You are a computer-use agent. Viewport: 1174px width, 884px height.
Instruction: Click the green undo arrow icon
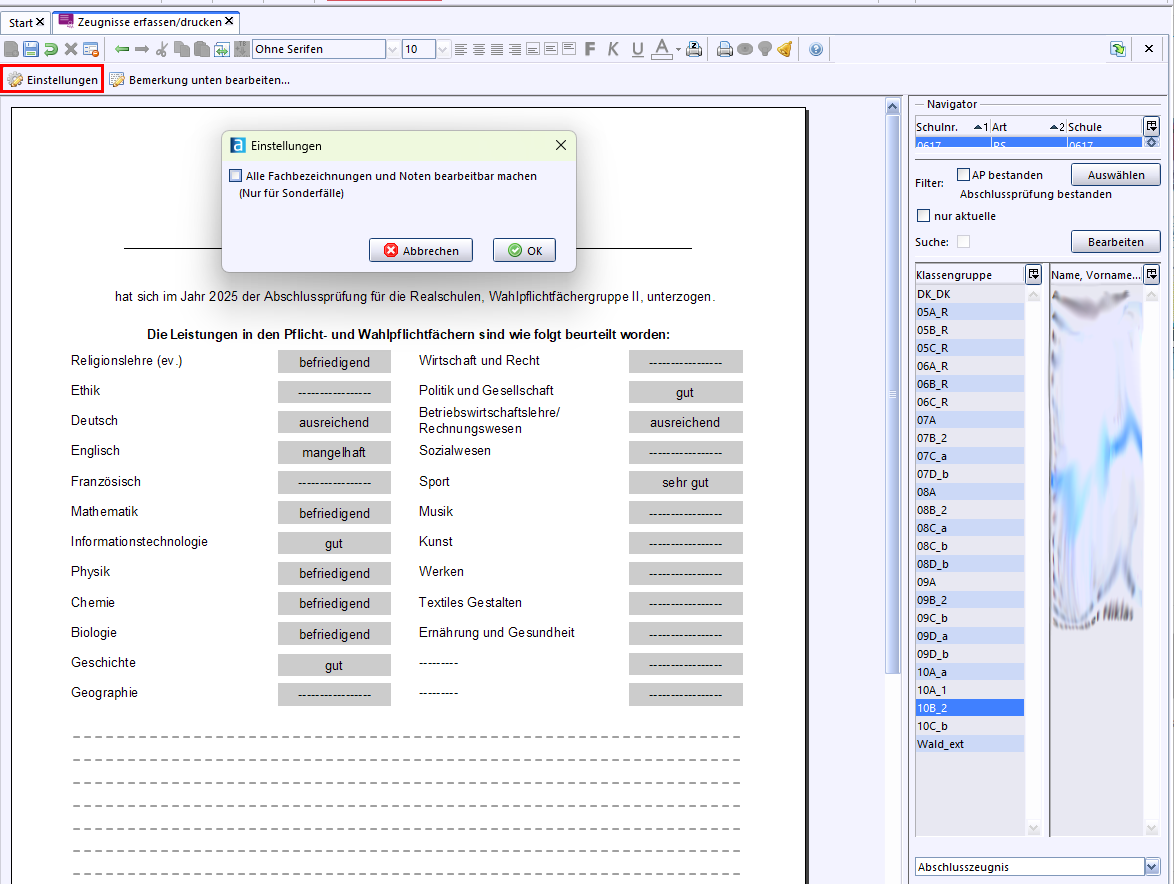click(x=51, y=49)
